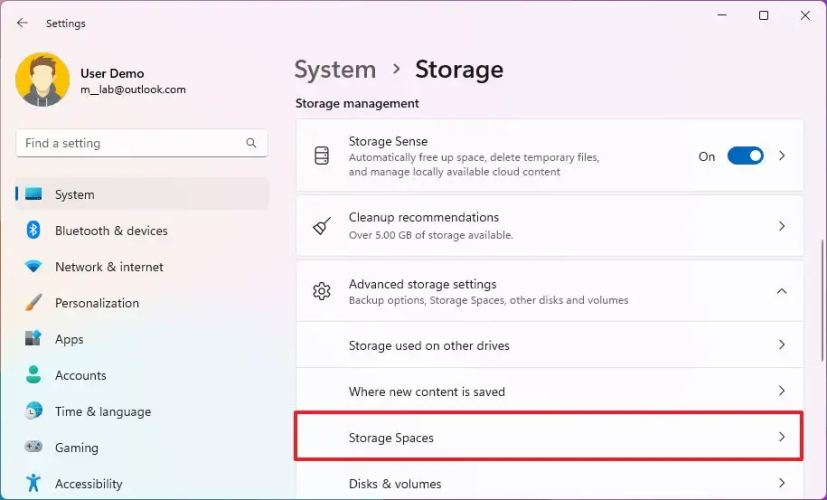Image resolution: width=827 pixels, height=500 pixels.
Task: Collapse Advanced storage settings section
Action: 782,291
